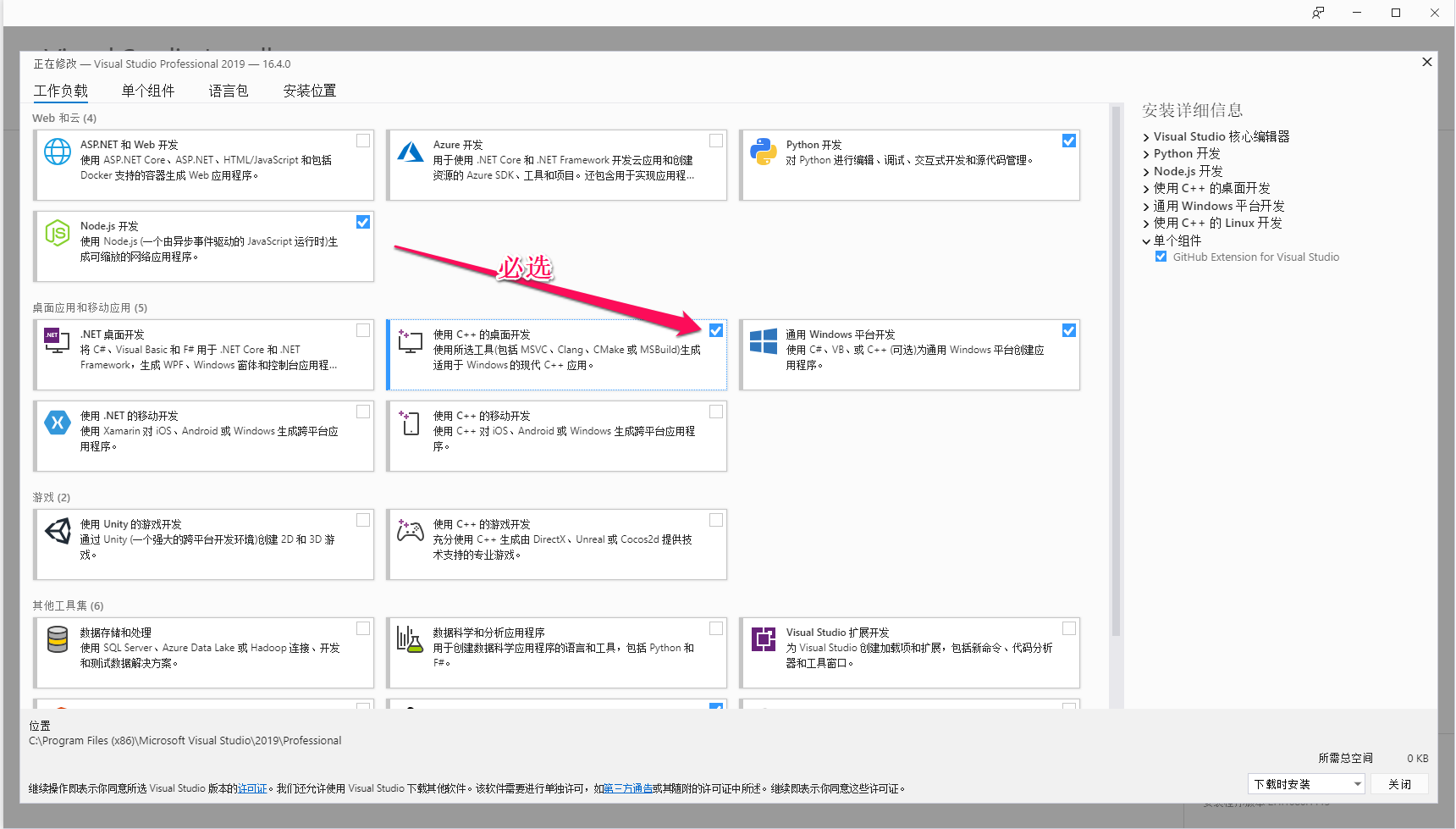Click the 其他工具集 (6) section header
1456x829 pixels.
68,605
